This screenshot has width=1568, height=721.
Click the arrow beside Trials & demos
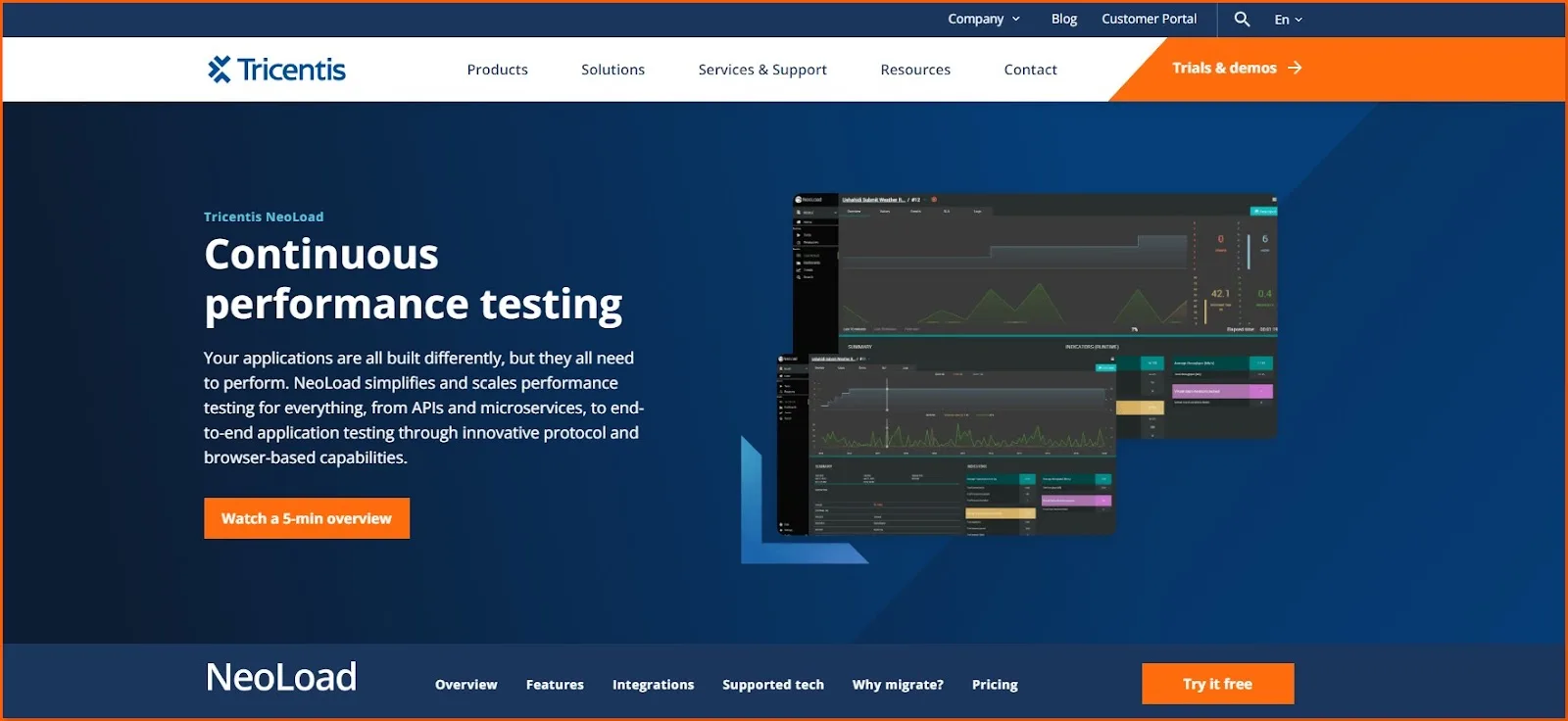pos(1295,68)
